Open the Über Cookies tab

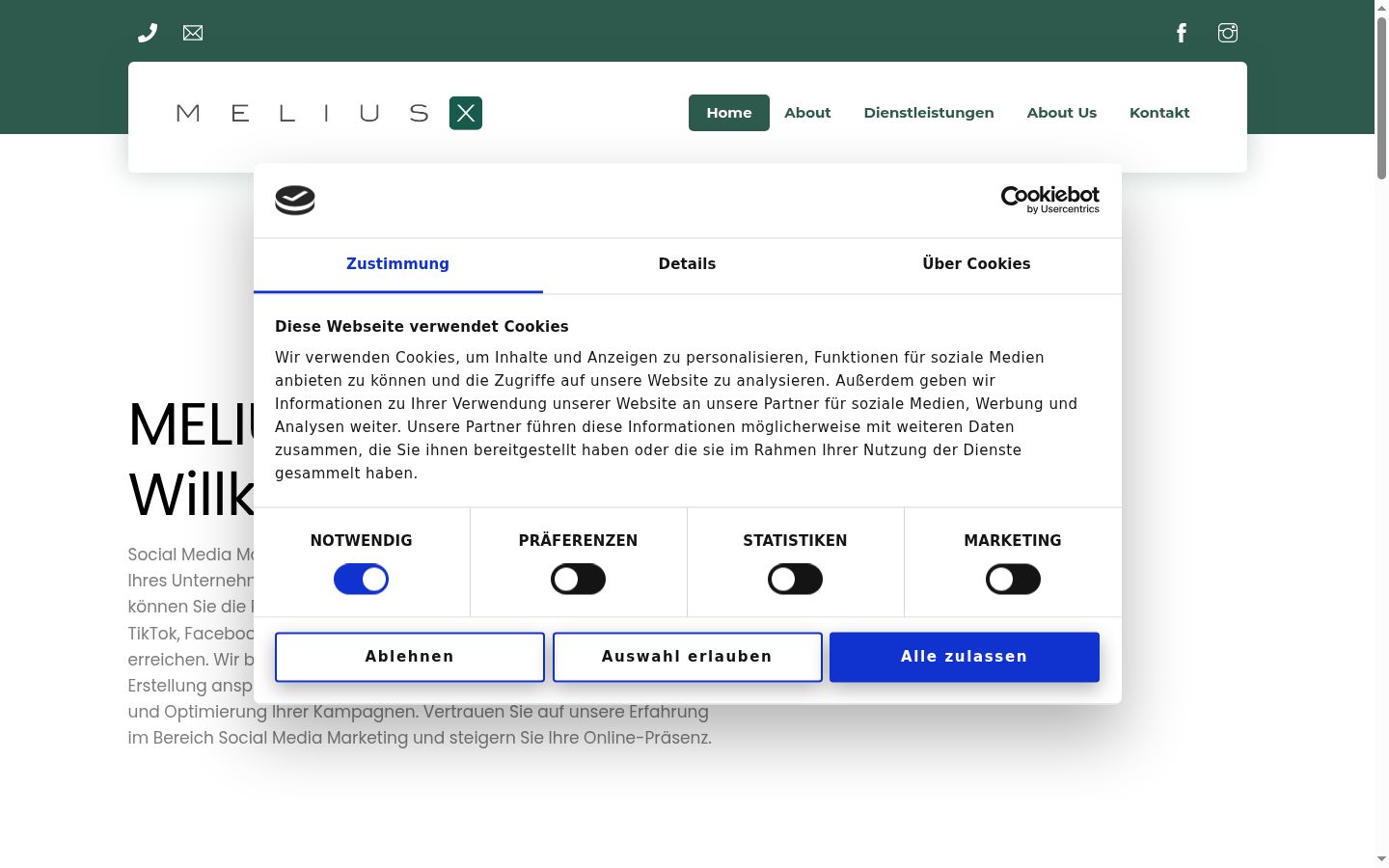(x=976, y=264)
